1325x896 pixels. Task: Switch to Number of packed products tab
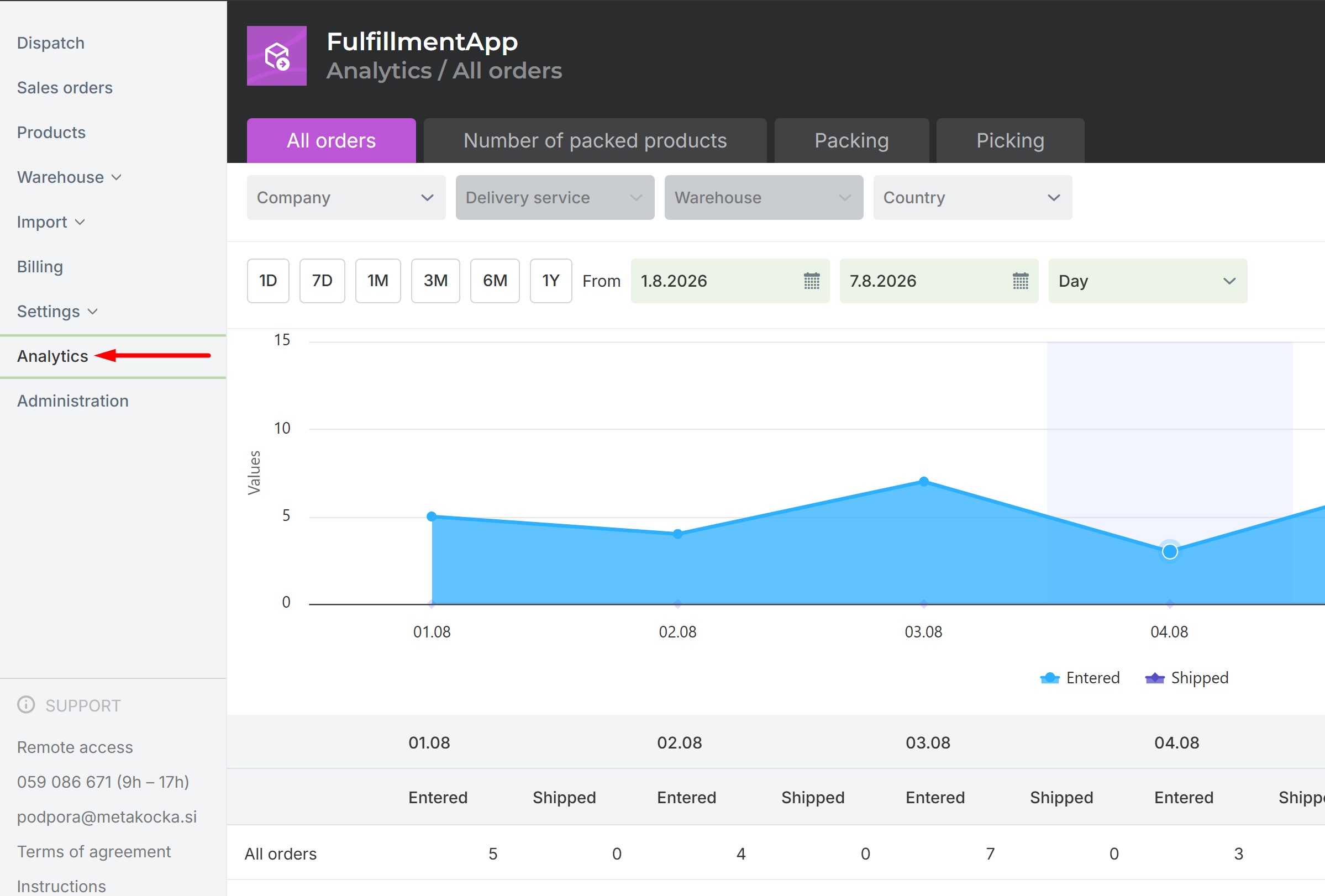595,140
